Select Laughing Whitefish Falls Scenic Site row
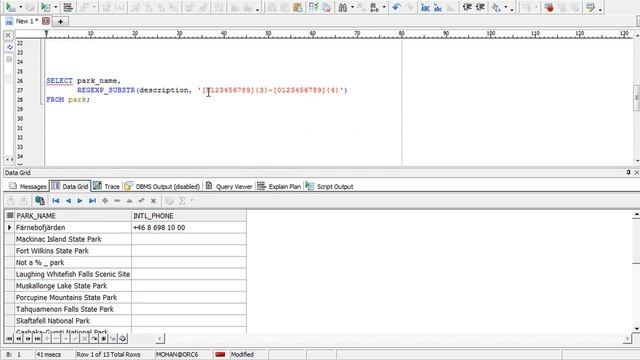 73,274
